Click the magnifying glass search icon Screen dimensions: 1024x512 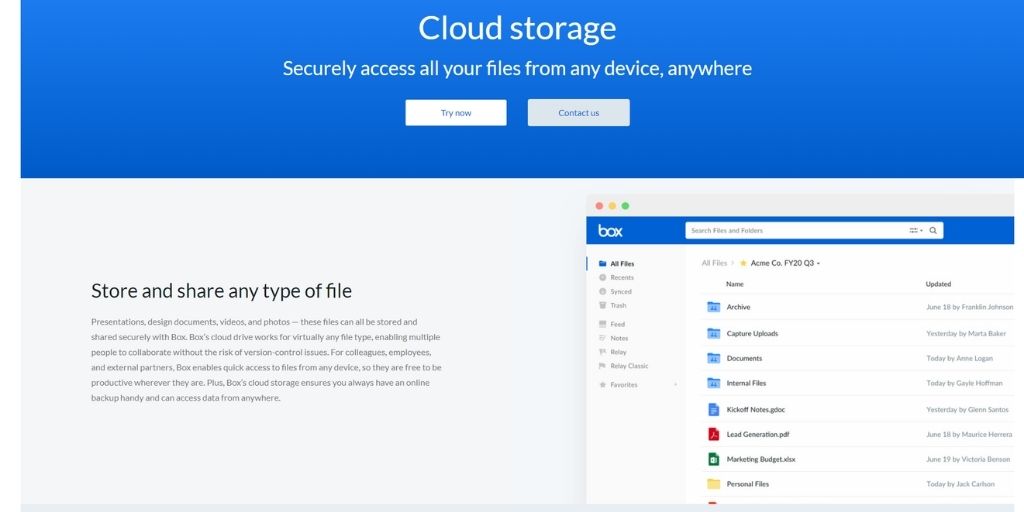[x=933, y=231]
